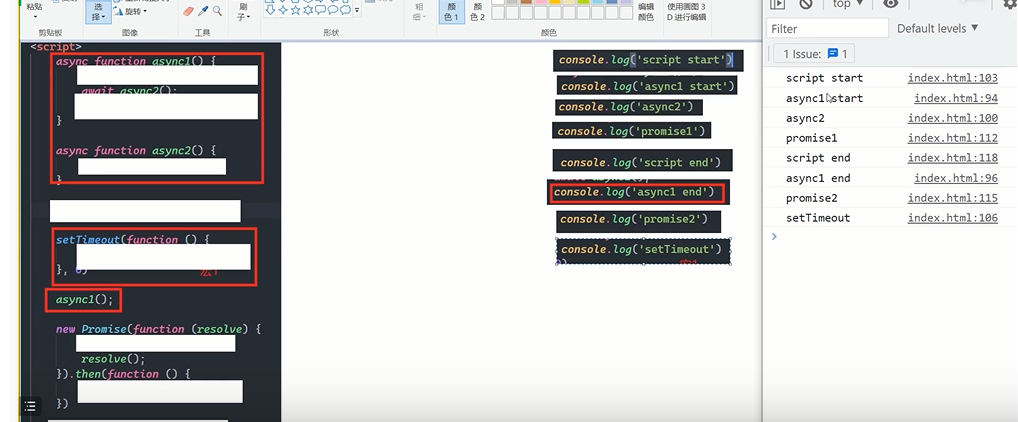The width and height of the screenshot is (1018, 422).
Task: Open the top JavaScript context dropdown
Action: [x=848, y=4]
